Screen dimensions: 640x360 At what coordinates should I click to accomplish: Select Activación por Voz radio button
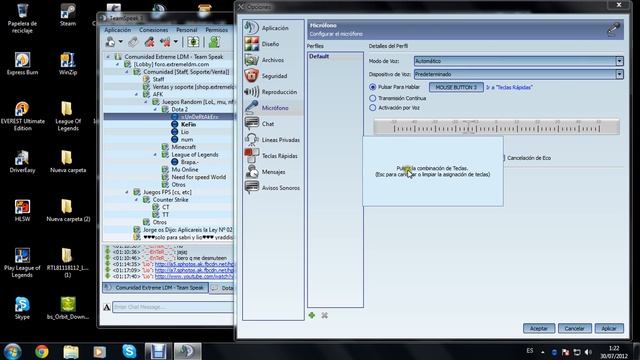pyautogui.click(x=372, y=108)
